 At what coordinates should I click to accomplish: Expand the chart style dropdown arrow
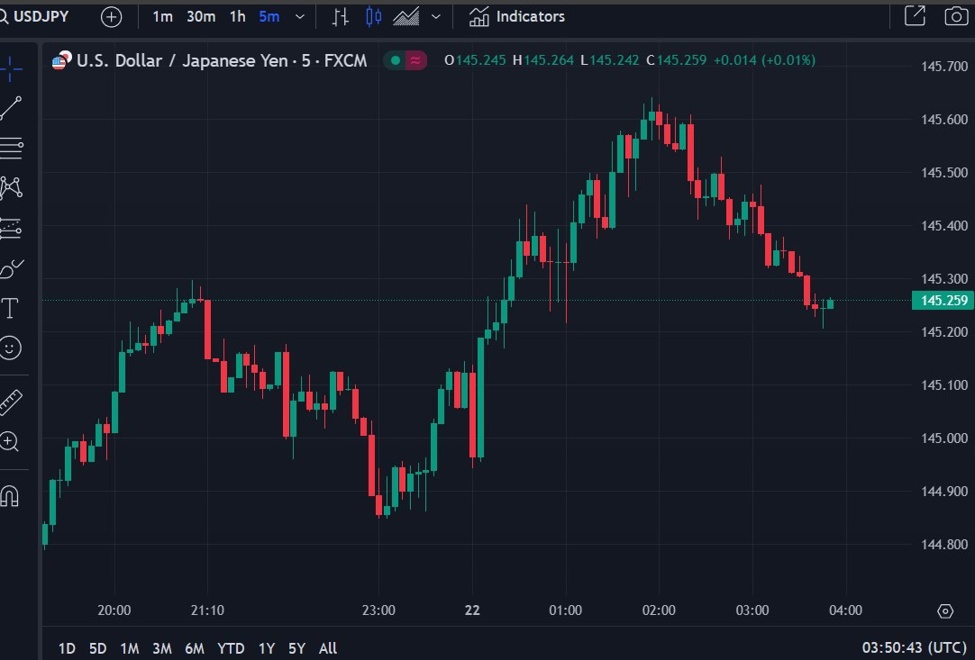click(435, 17)
